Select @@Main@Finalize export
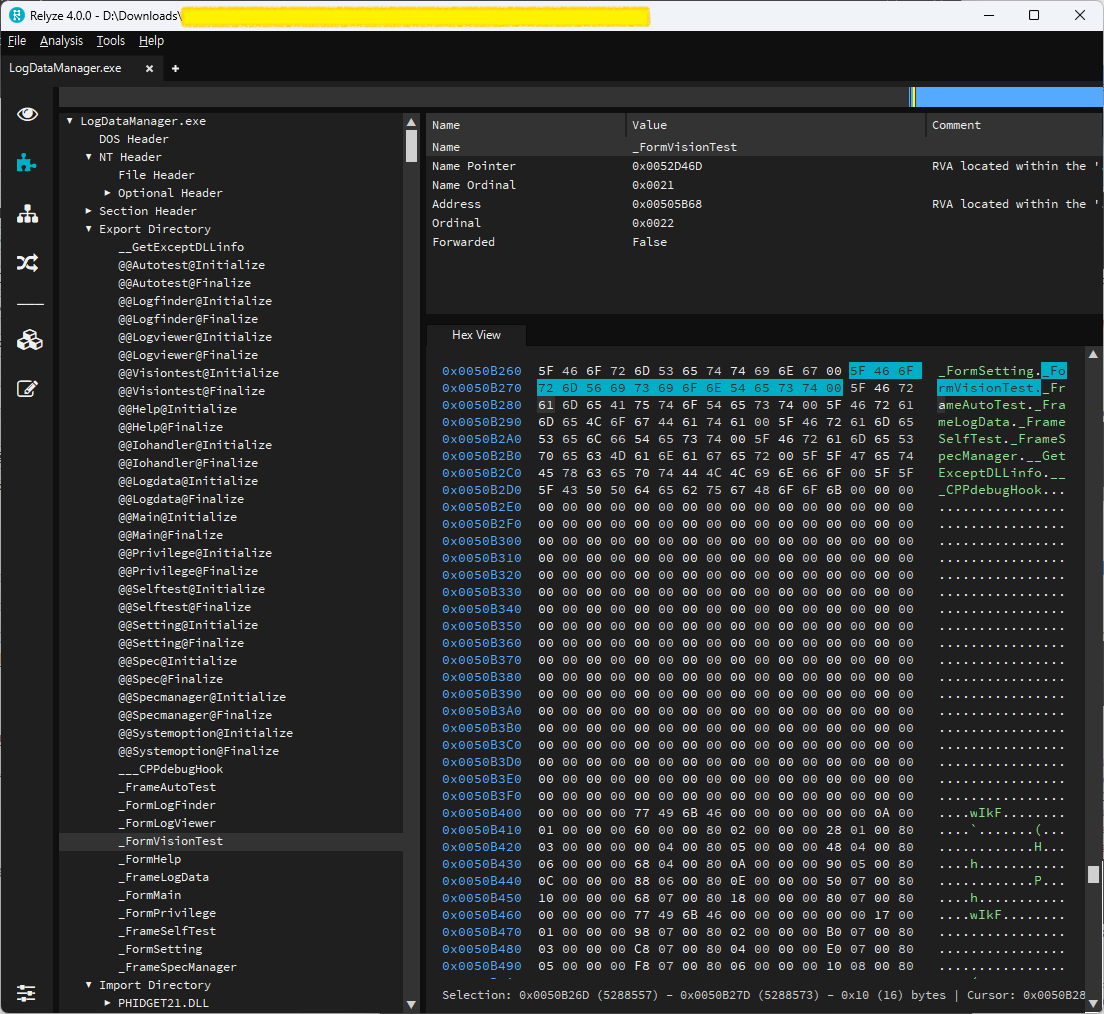 170,535
